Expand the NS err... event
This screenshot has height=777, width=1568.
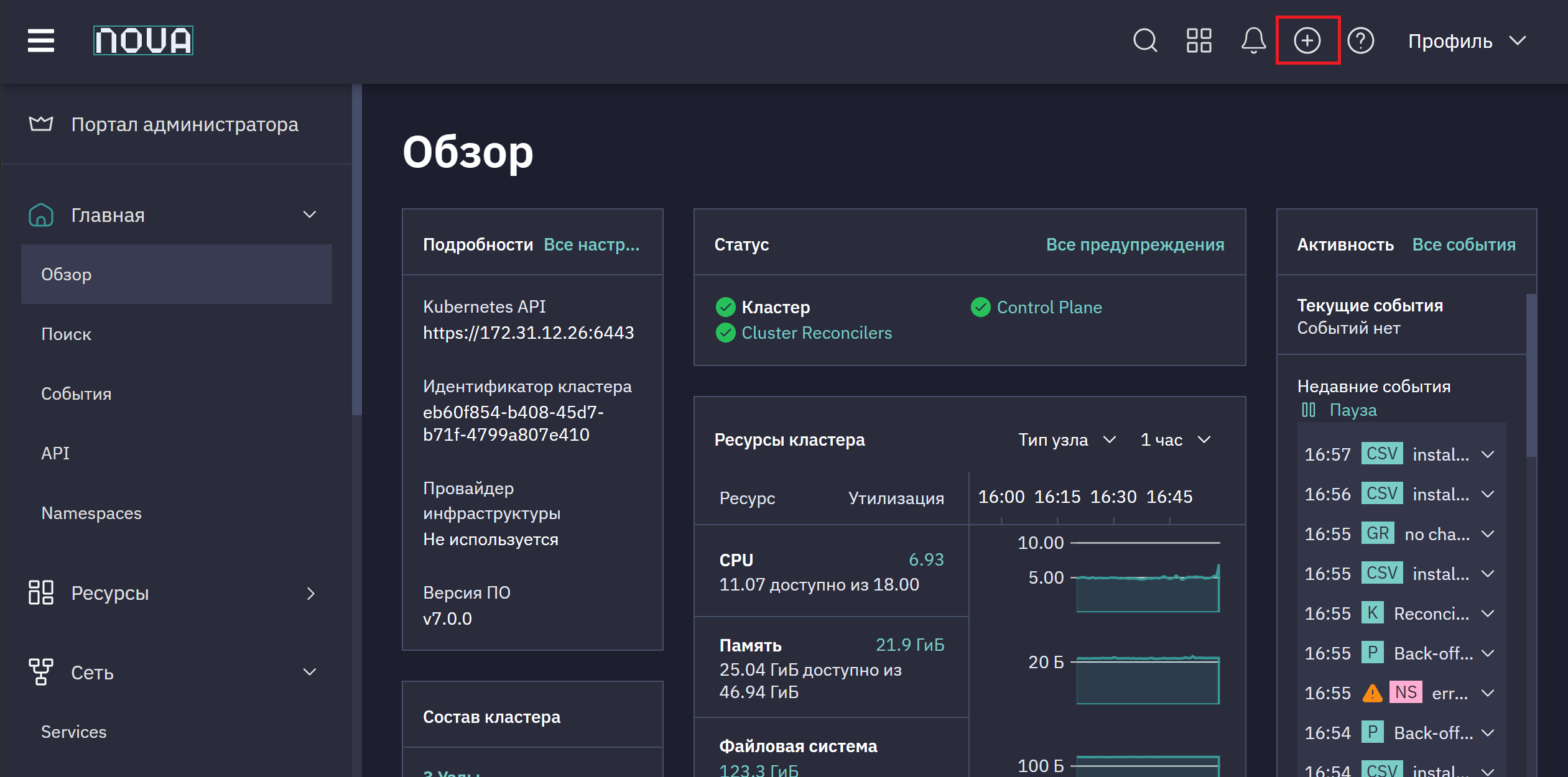coord(1488,693)
